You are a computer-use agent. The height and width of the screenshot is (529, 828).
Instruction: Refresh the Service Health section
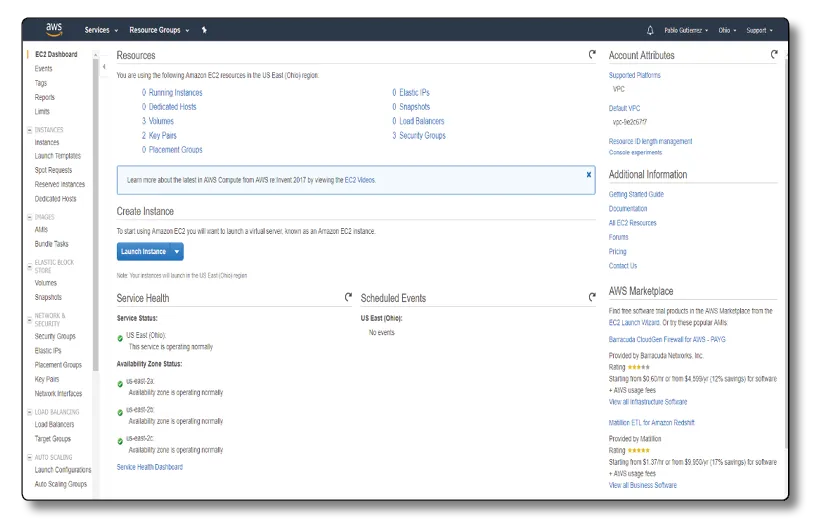[x=348, y=297]
